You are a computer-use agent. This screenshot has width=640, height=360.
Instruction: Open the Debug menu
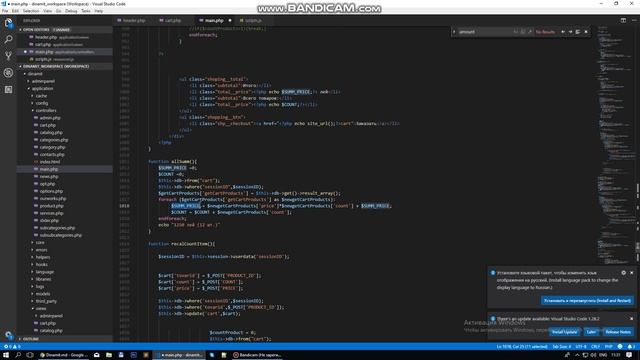click(x=71, y=11)
